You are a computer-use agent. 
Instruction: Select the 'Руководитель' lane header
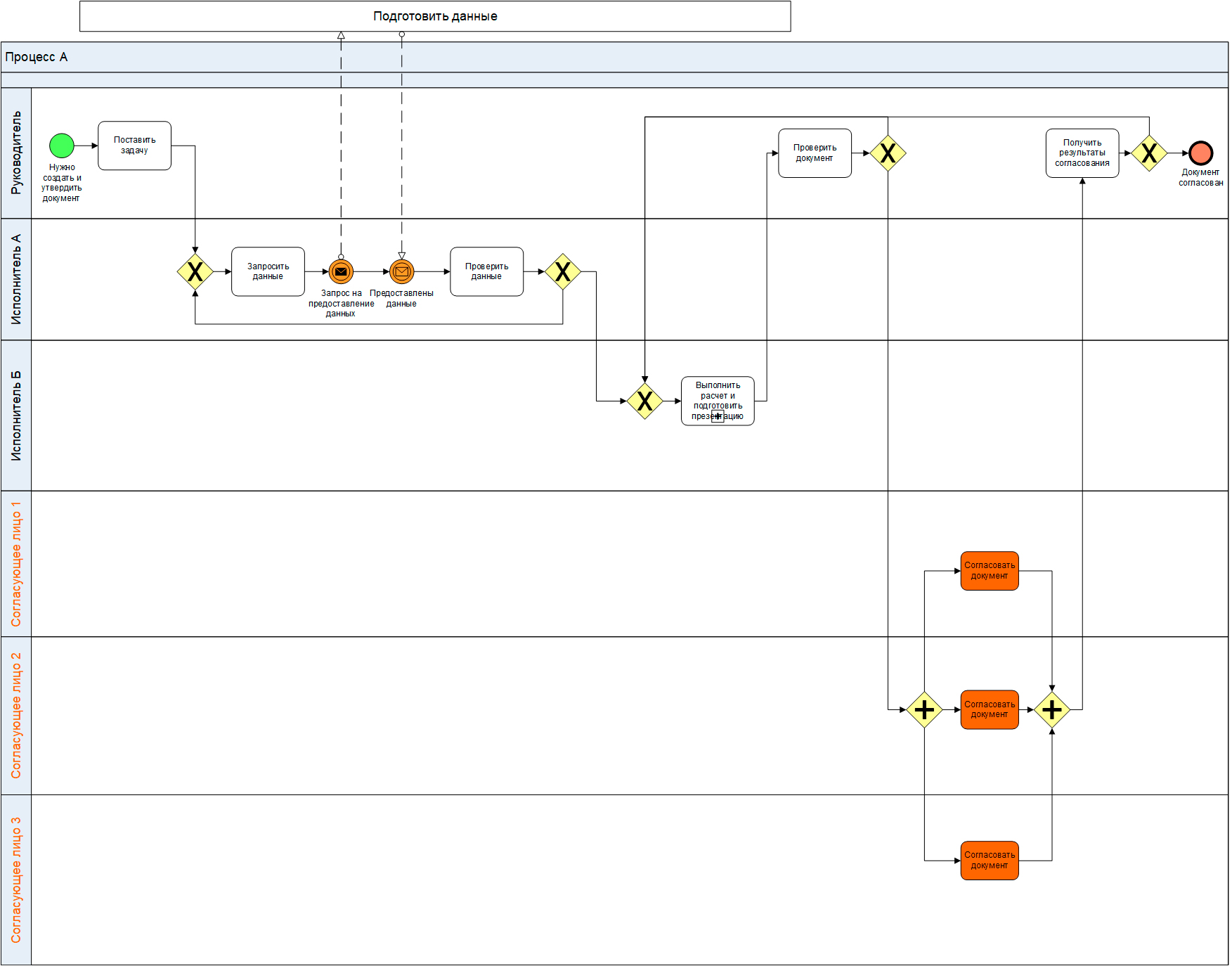pyautogui.click(x=16, y=153)
